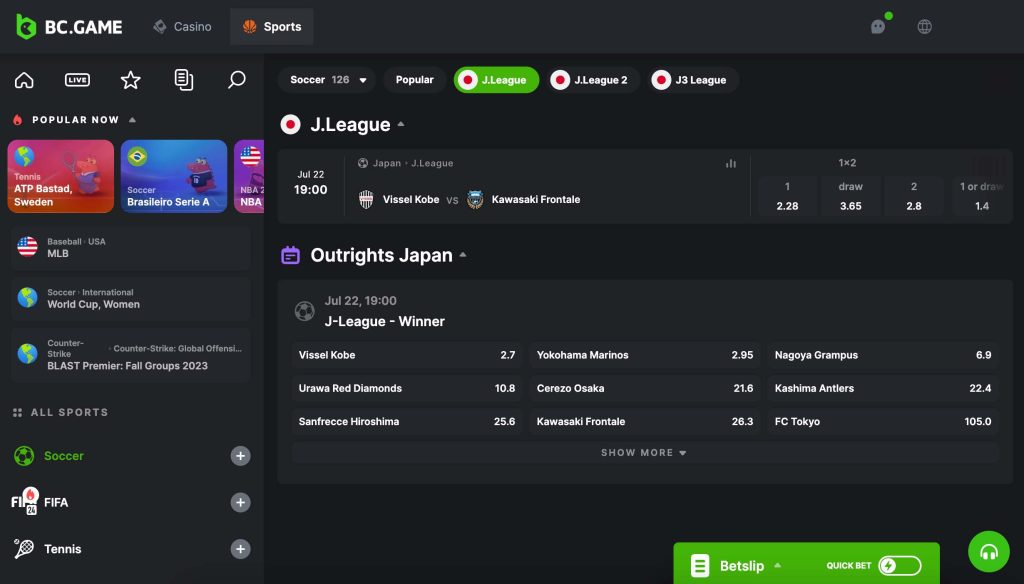Select the J.League 2 filter chip
The image size is (1024, 584).
(x=594, y=80)
